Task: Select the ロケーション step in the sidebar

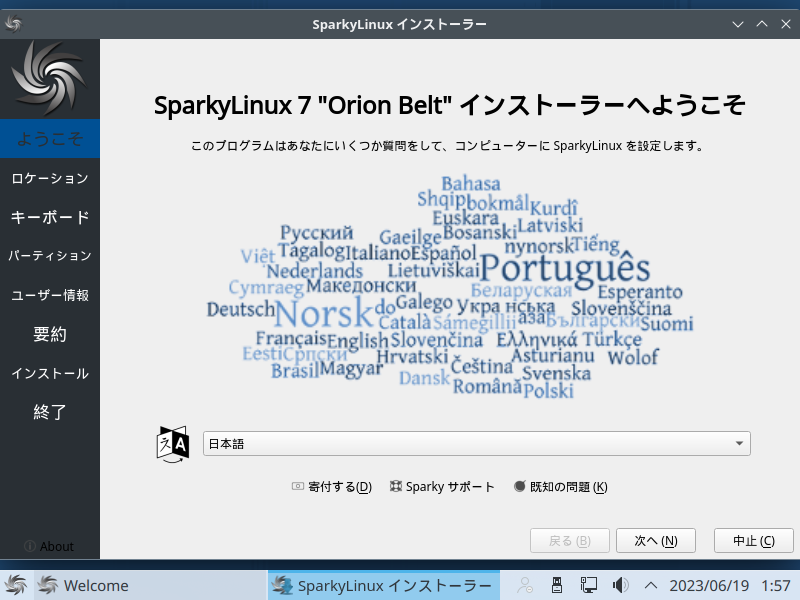Action: [x=49, y=178]
